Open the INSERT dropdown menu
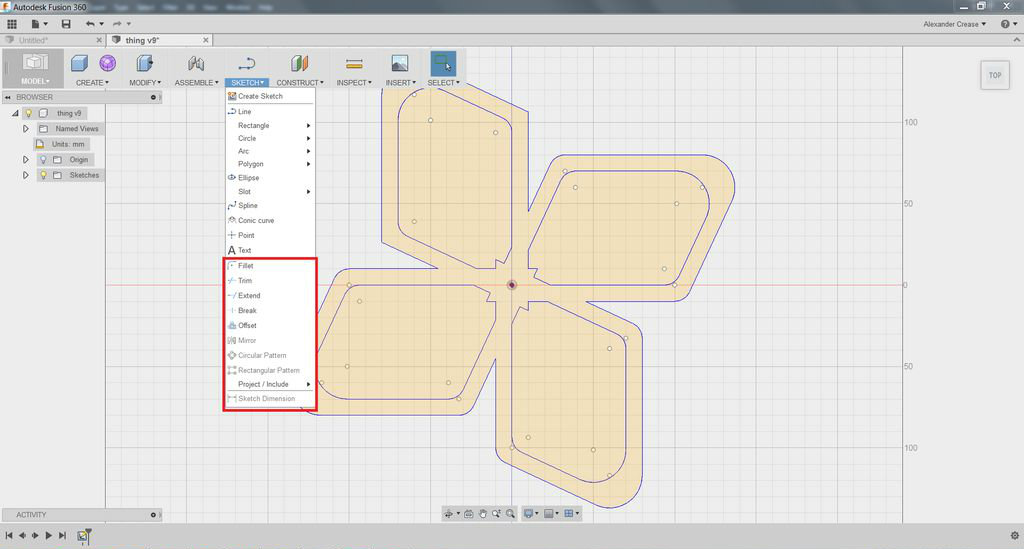 (x=400, y=83)
